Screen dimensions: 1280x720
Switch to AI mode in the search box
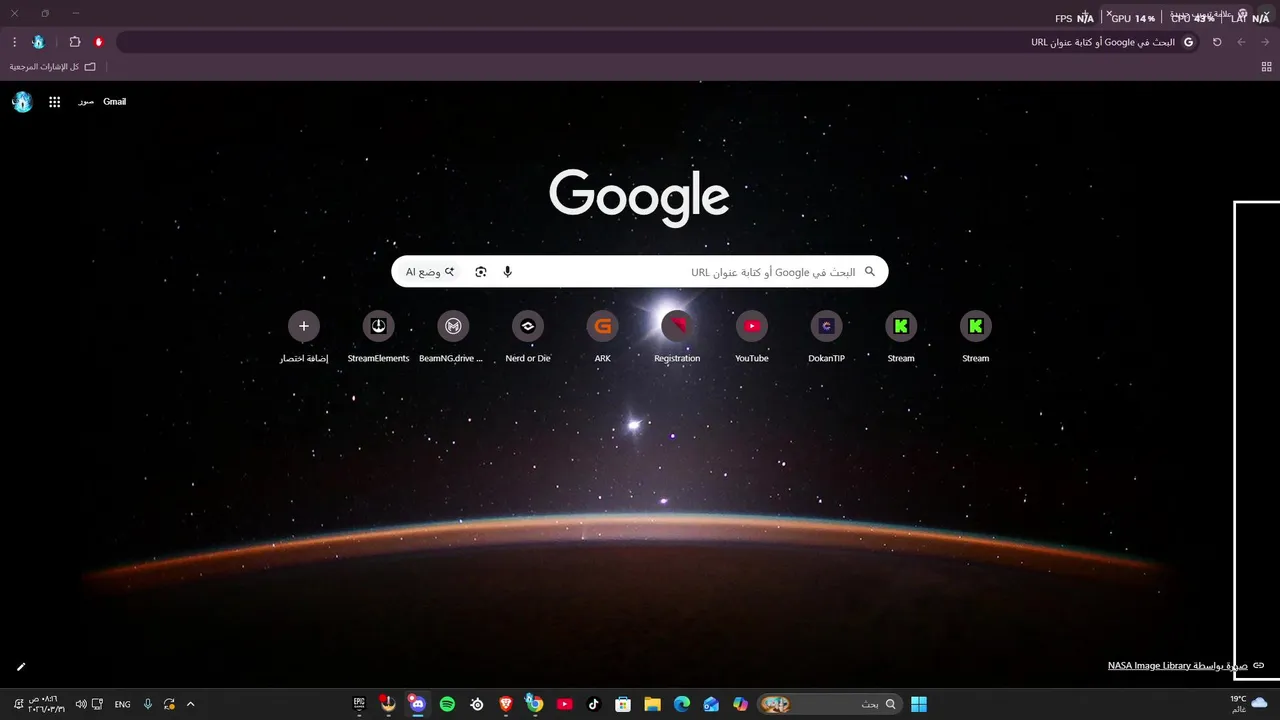coord(430,272)
